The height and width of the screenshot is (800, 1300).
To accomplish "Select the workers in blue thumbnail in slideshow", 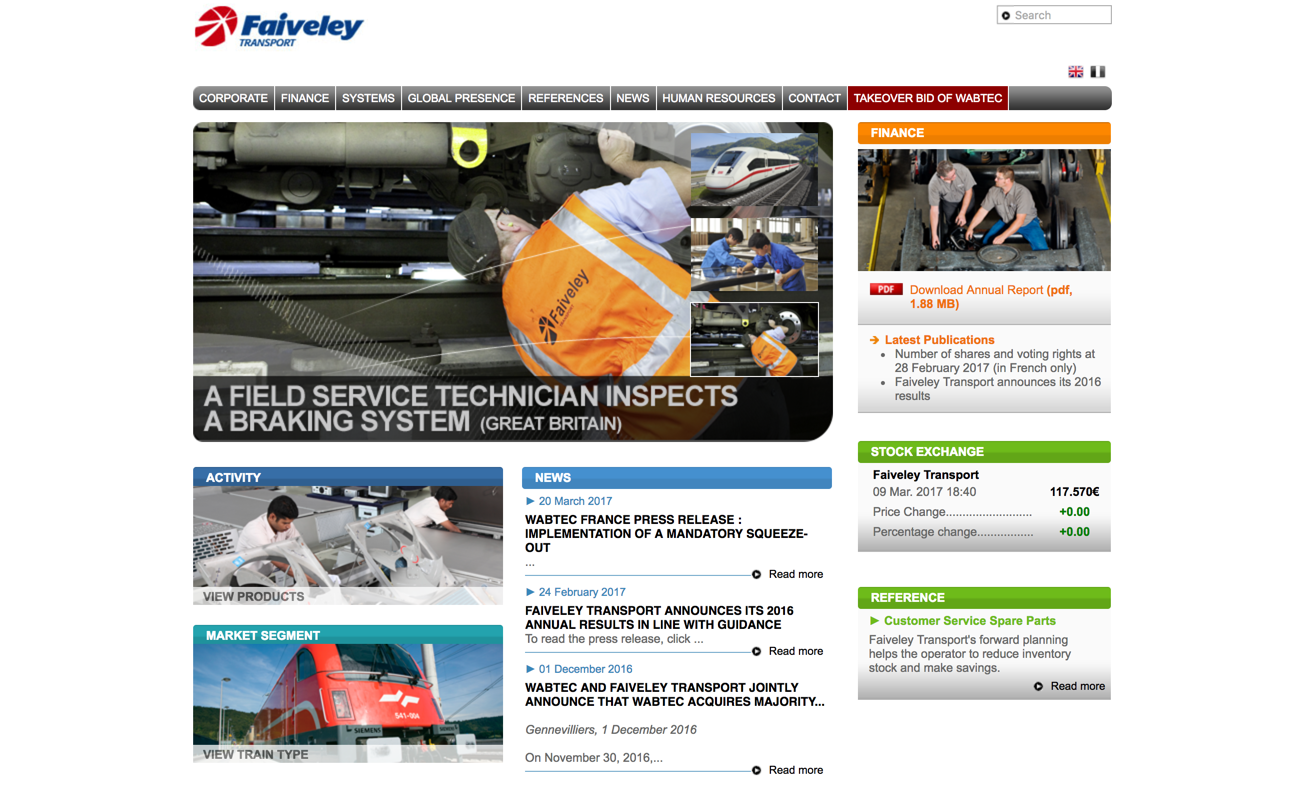I will [x=754, y=255].
